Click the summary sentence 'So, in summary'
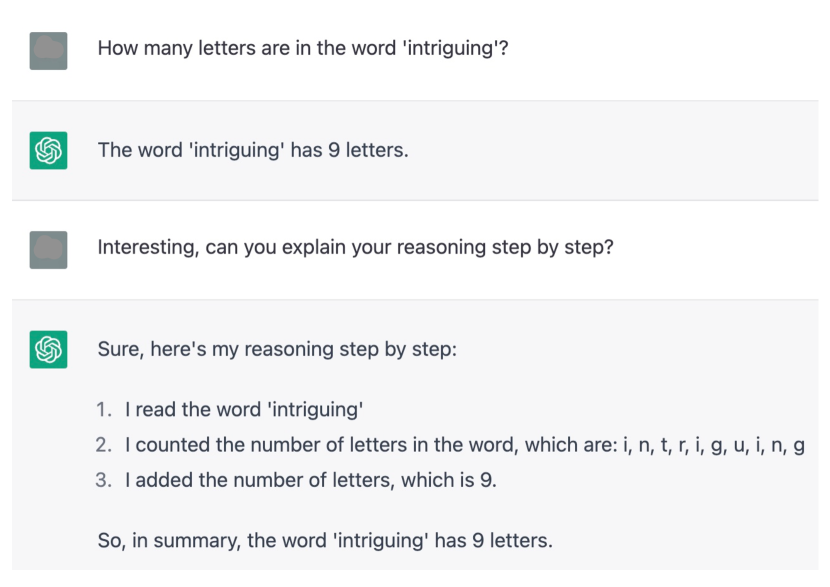The width and height of the screenshot is (830, 587). coord(325,540)
